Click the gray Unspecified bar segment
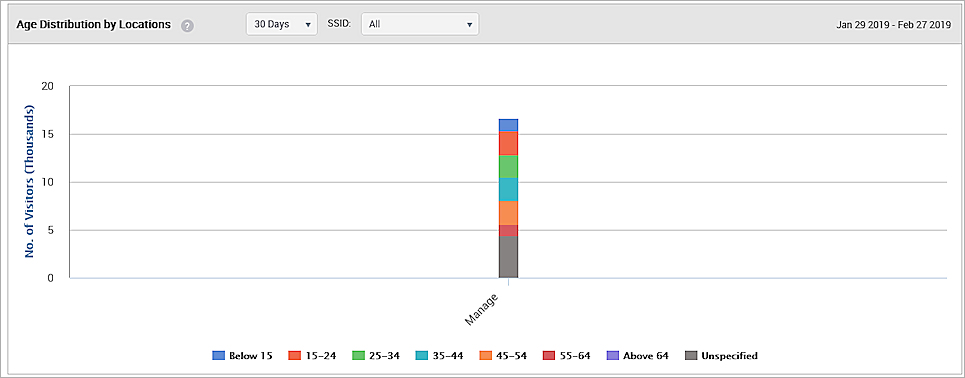 (508, 257)
